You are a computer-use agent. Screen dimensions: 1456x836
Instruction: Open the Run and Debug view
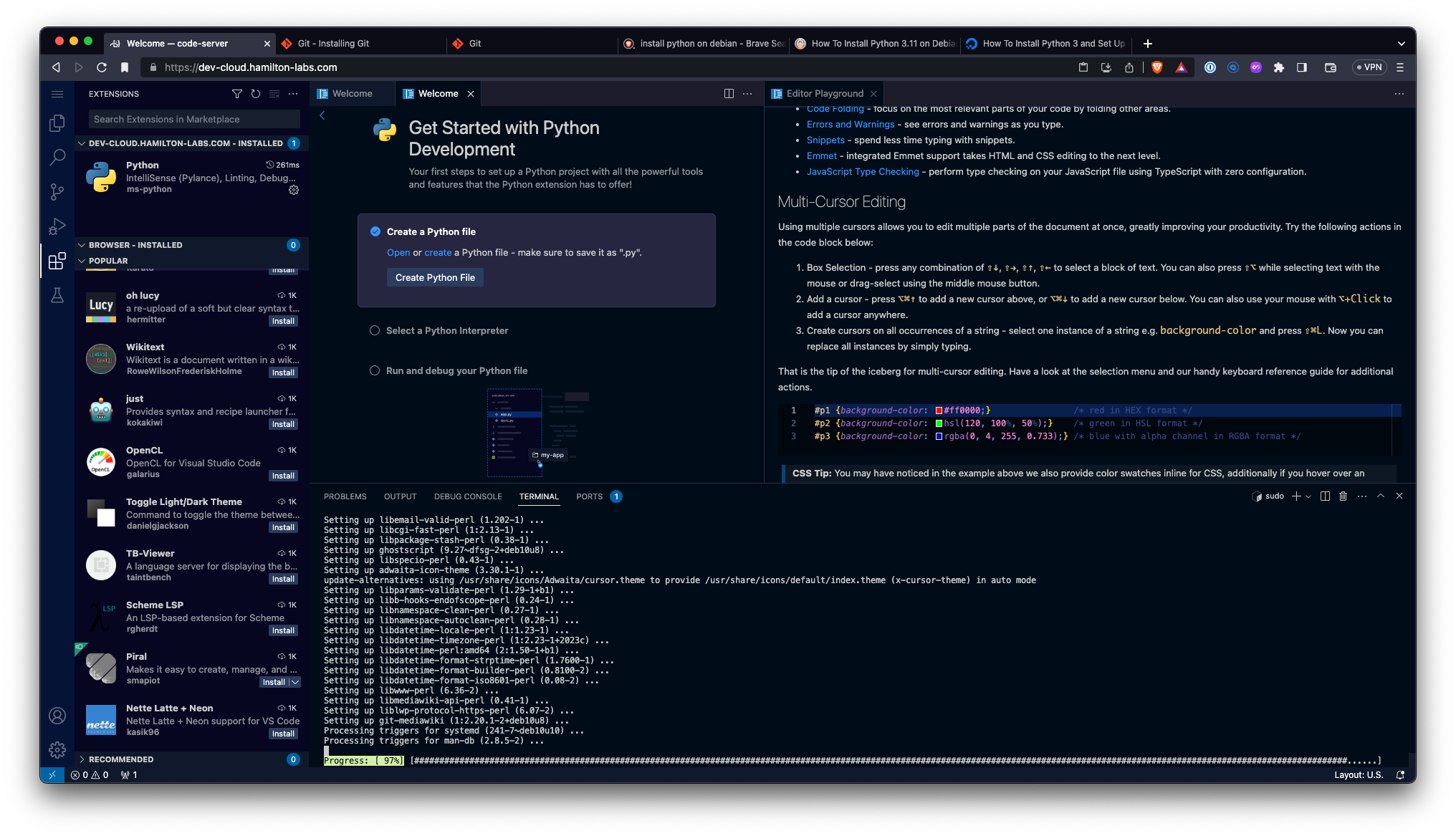coord(57,226)
